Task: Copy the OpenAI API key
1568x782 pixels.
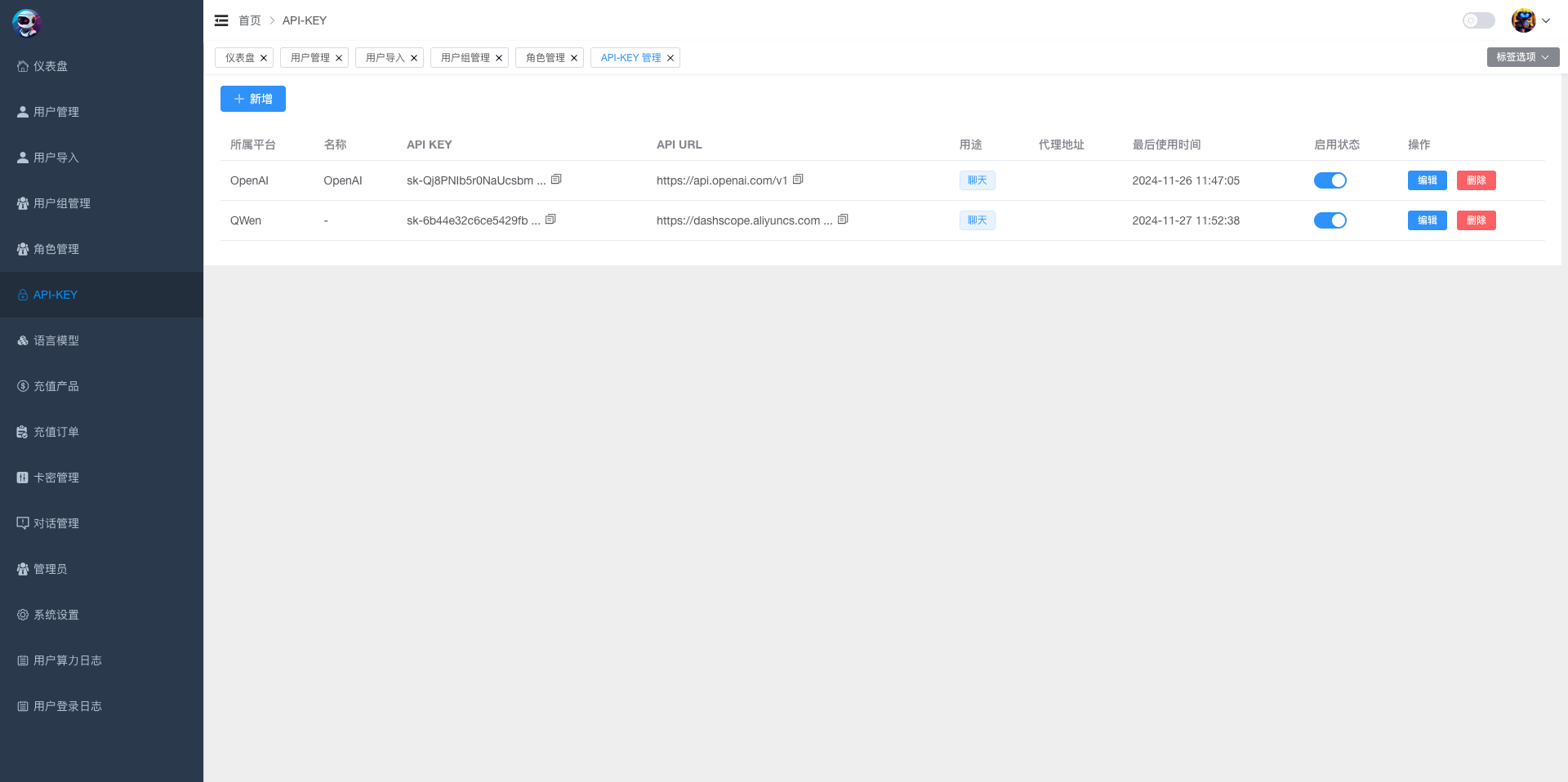Action: 556,180
